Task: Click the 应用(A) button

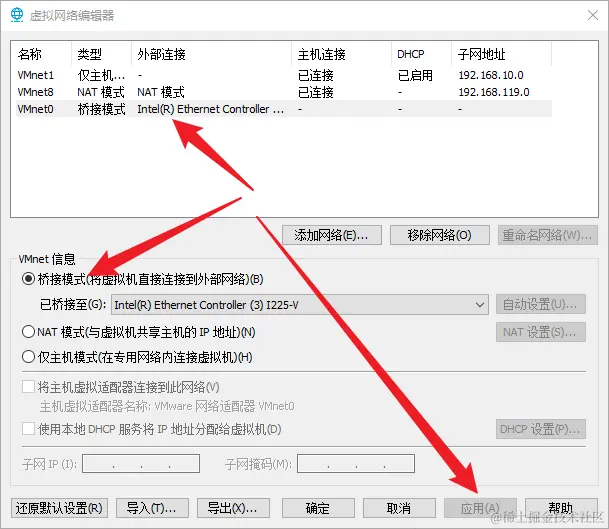Action: coord(480,508)
